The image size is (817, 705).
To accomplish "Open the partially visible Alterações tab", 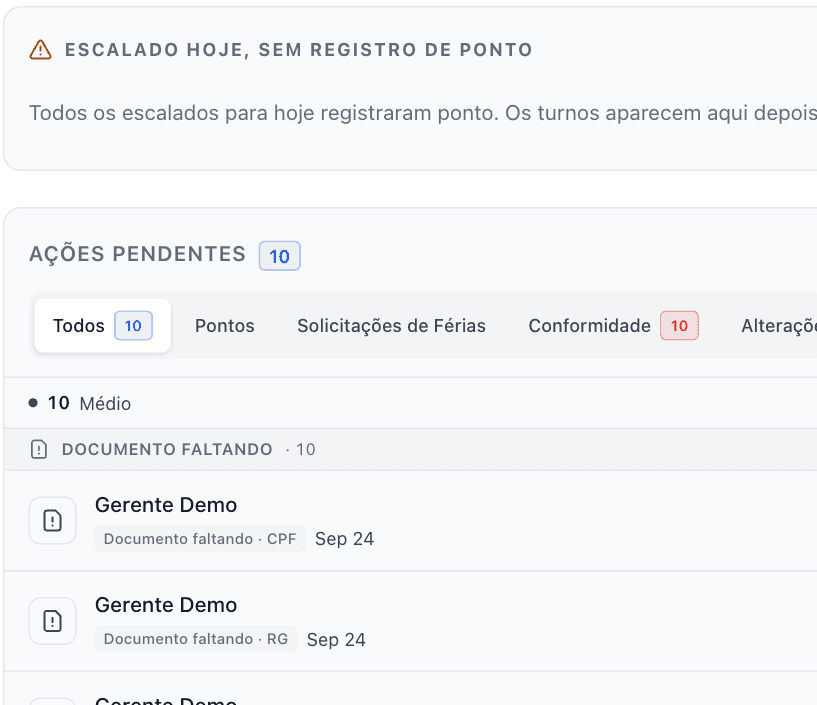I will 779,326.
